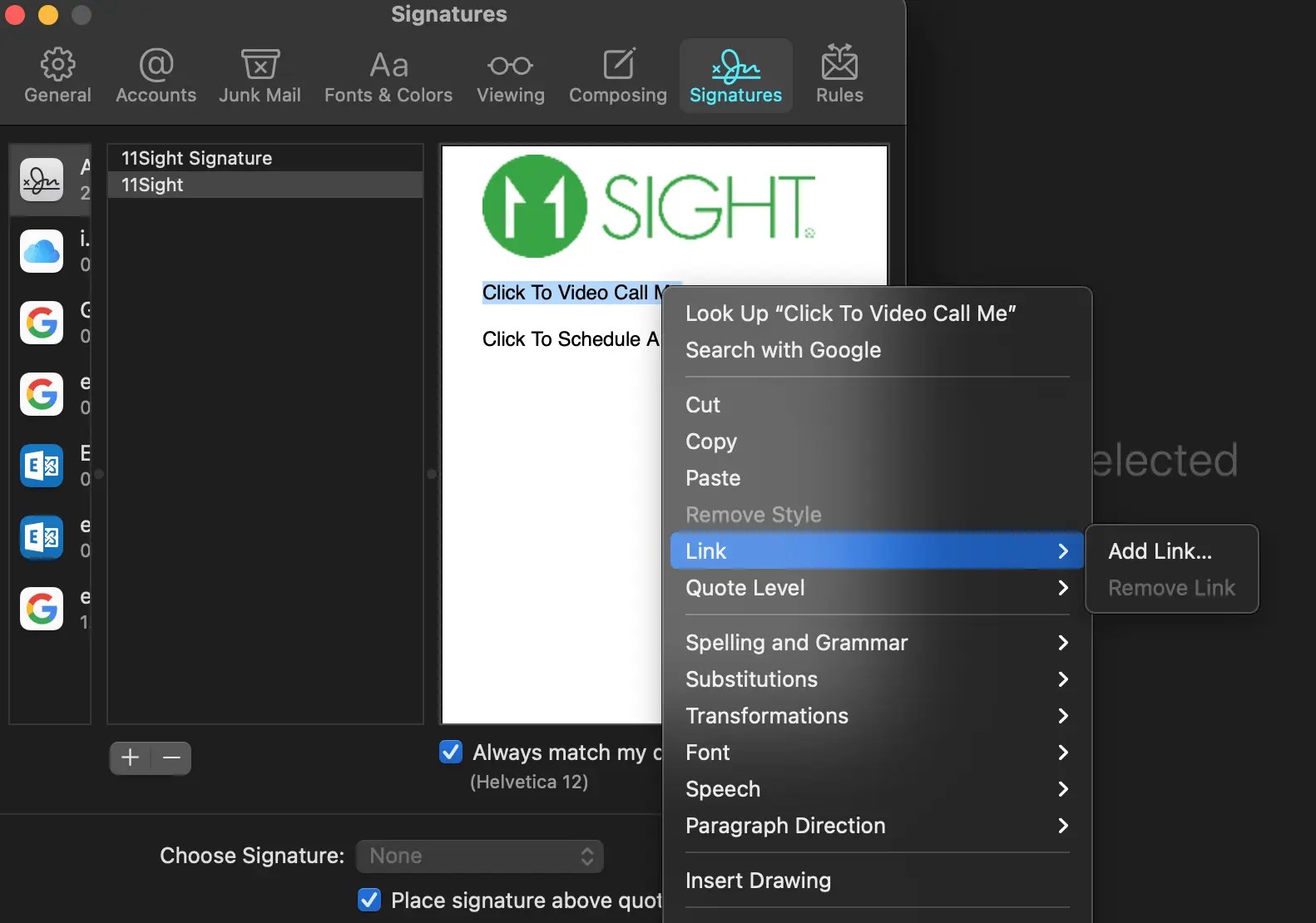This screenshot has width=1316, height=923.
Task: Toggle Place signature above quoted text
Action: (x=369, y=900)
